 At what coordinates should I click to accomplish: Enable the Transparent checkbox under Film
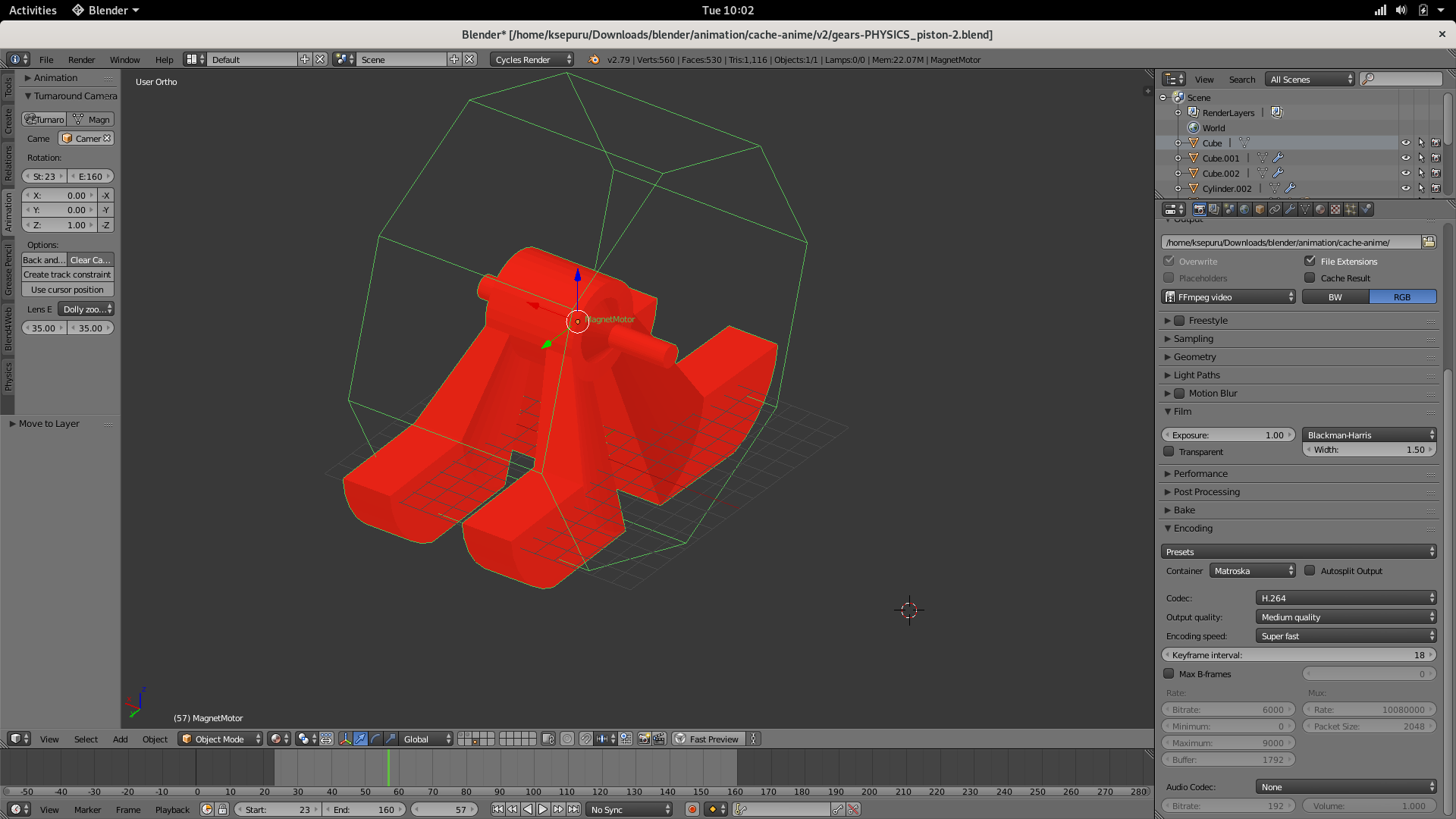pos(1169,451)
